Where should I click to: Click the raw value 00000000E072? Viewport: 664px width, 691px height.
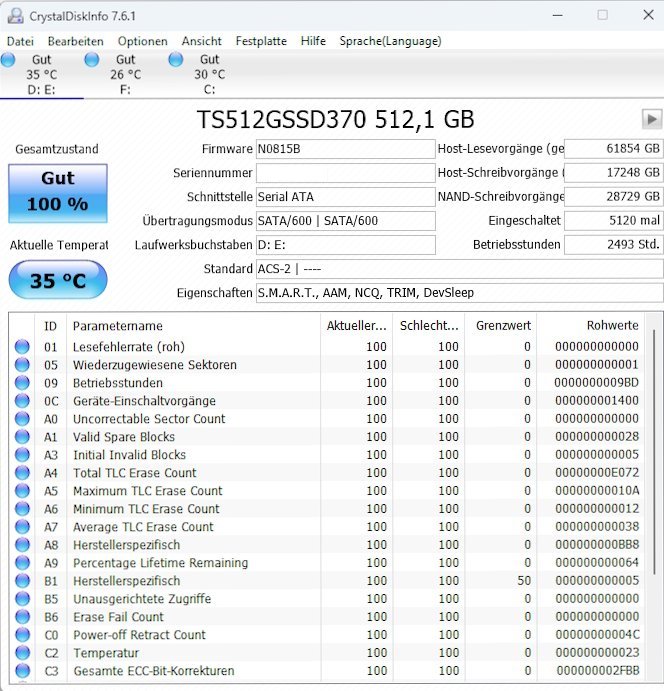click(x=597, y=473)
